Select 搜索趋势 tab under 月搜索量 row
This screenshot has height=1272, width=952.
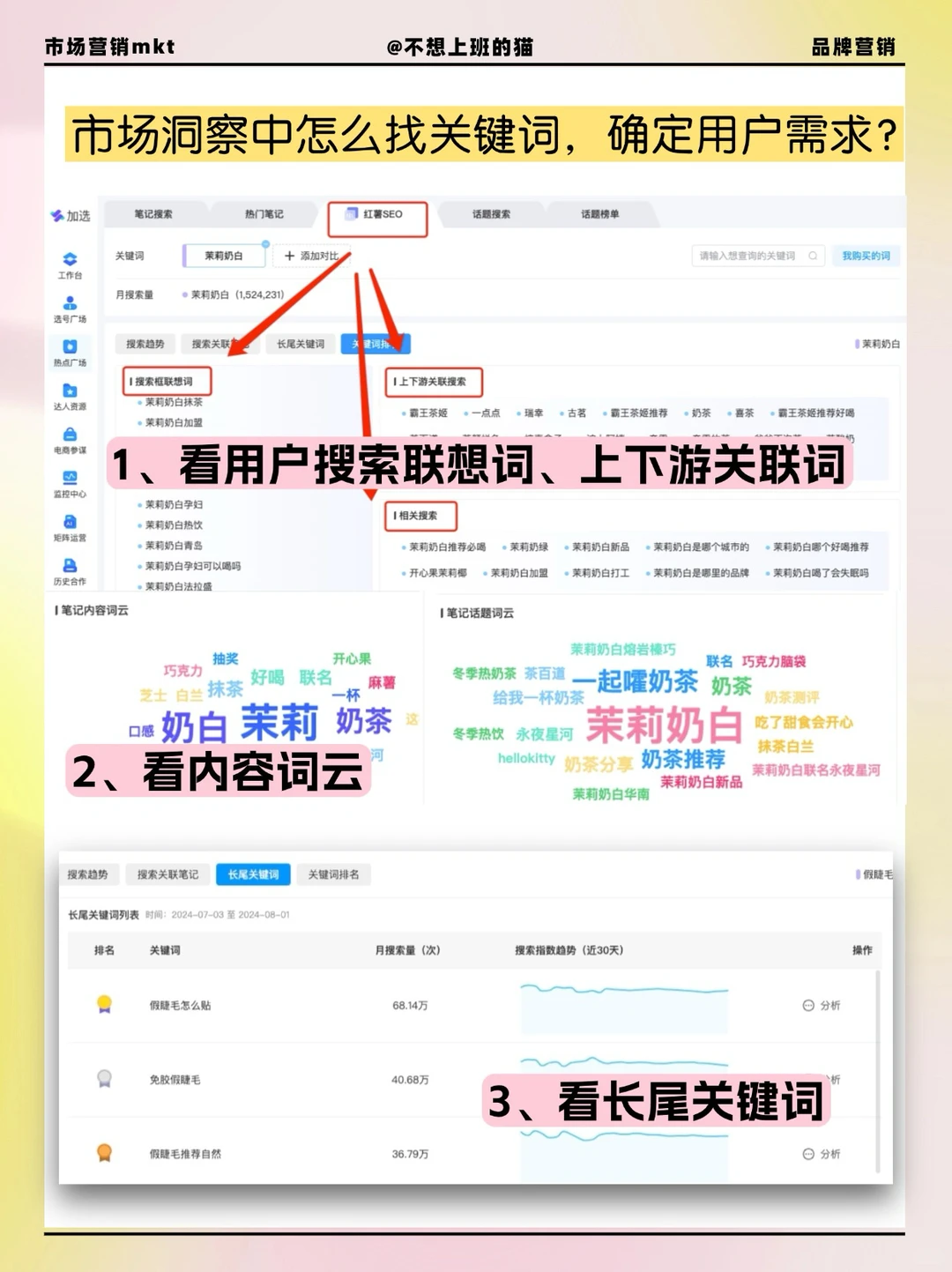tap(145, 344)
